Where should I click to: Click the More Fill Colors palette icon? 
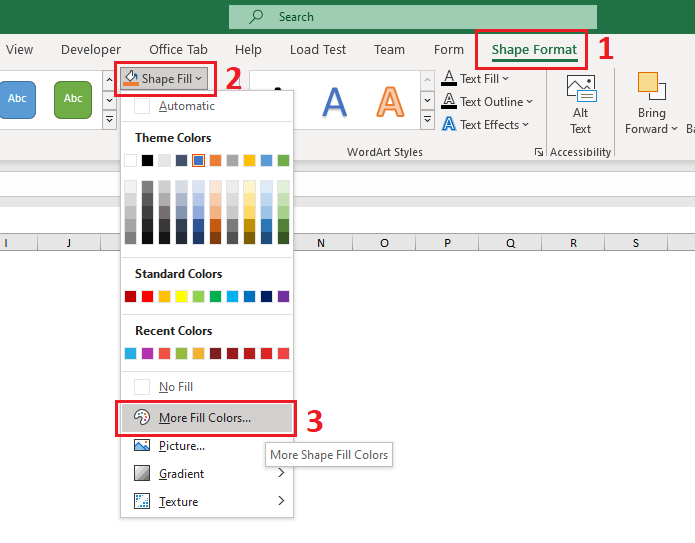tap(142, 417)
